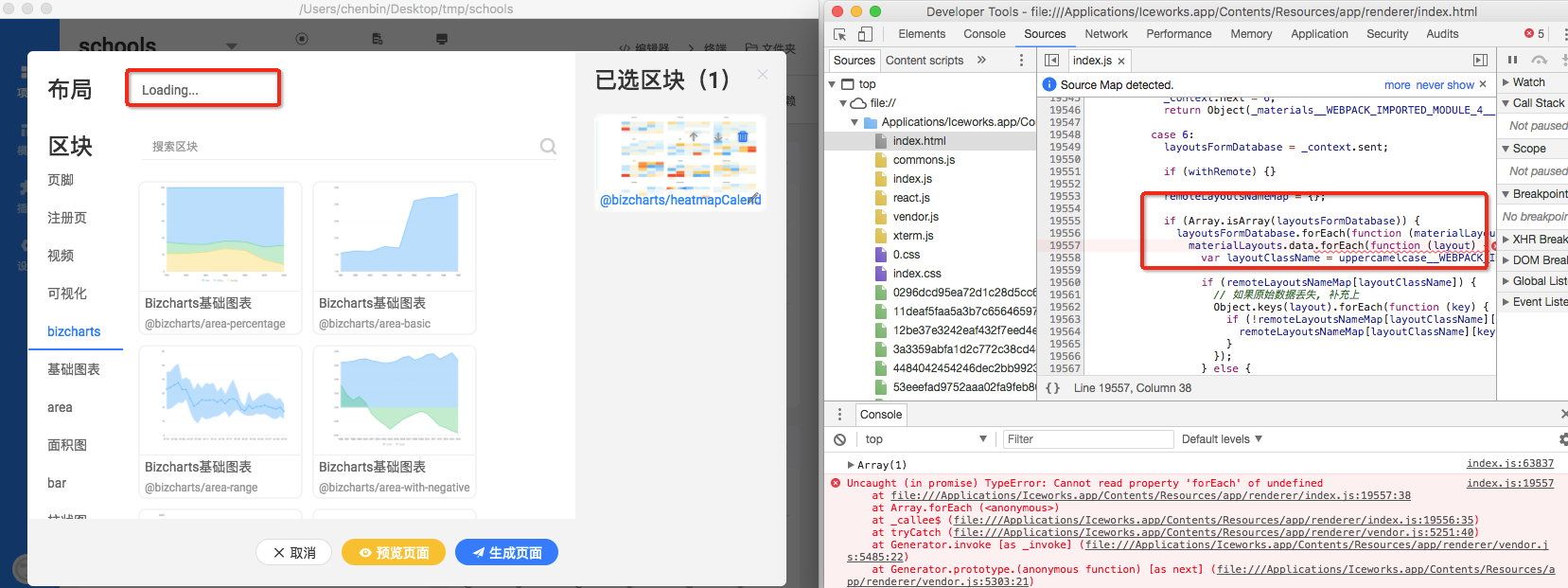Open react.js in the file tree
Screen dimensions: 1568x588
tap(911, 198)
